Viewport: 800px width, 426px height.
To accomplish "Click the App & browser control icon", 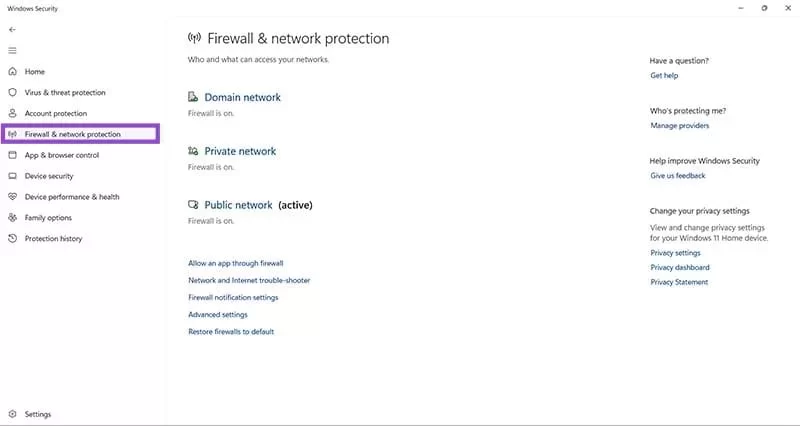I will 13,155.
